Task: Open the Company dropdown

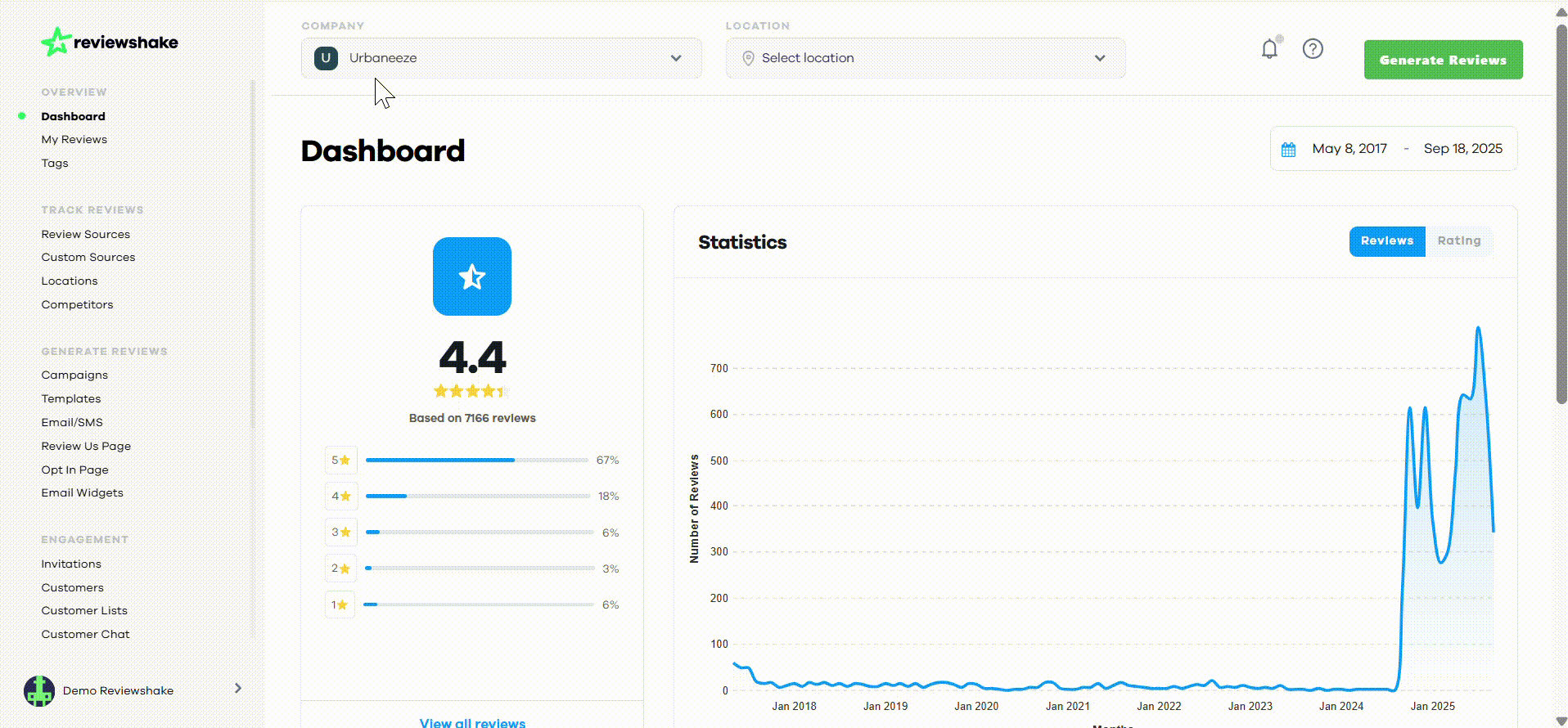Action: click(x=501, y=58)
